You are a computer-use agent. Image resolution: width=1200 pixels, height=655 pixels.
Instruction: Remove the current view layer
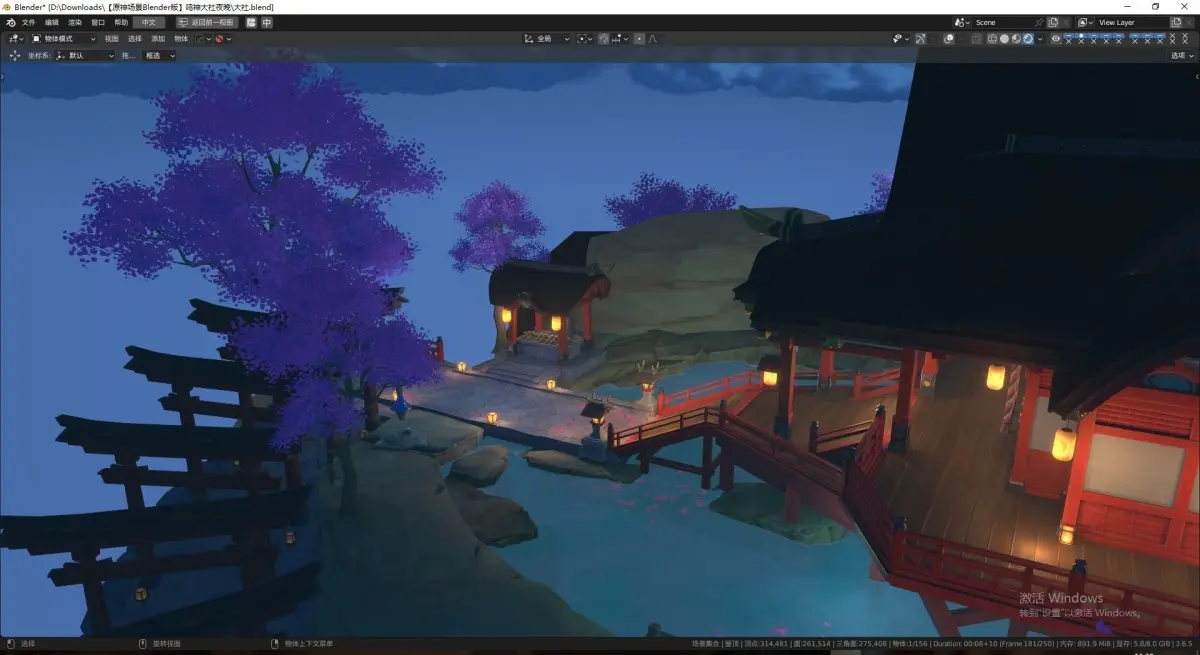pos(1189,22)
